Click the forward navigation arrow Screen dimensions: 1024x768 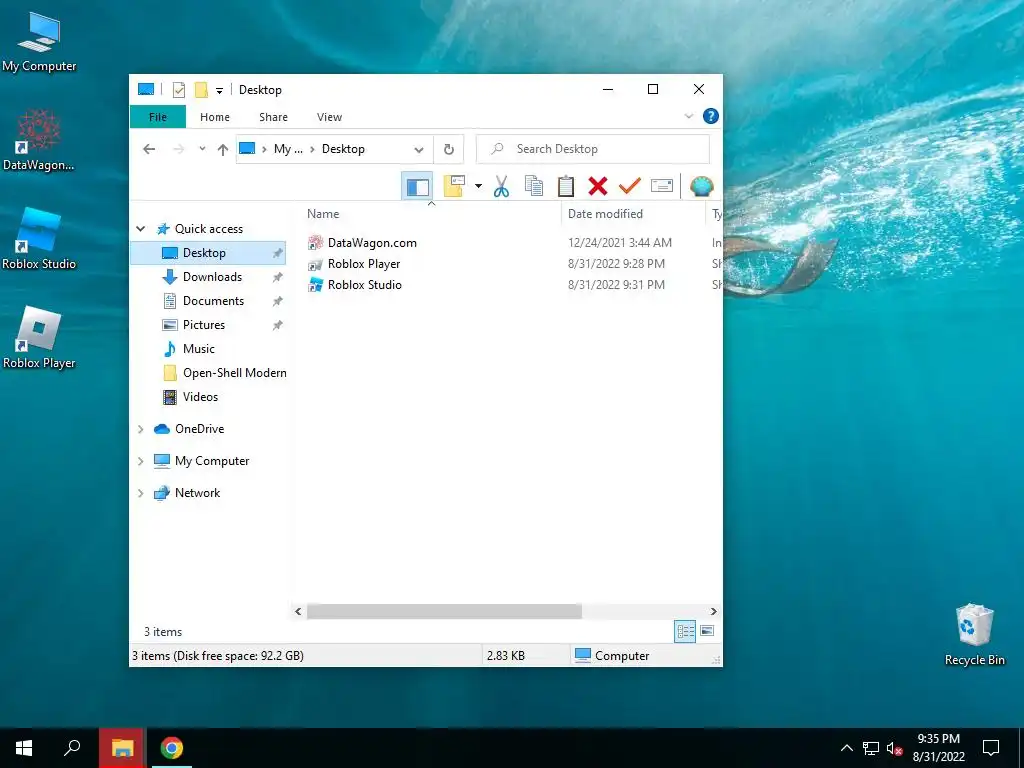point(178,149)
